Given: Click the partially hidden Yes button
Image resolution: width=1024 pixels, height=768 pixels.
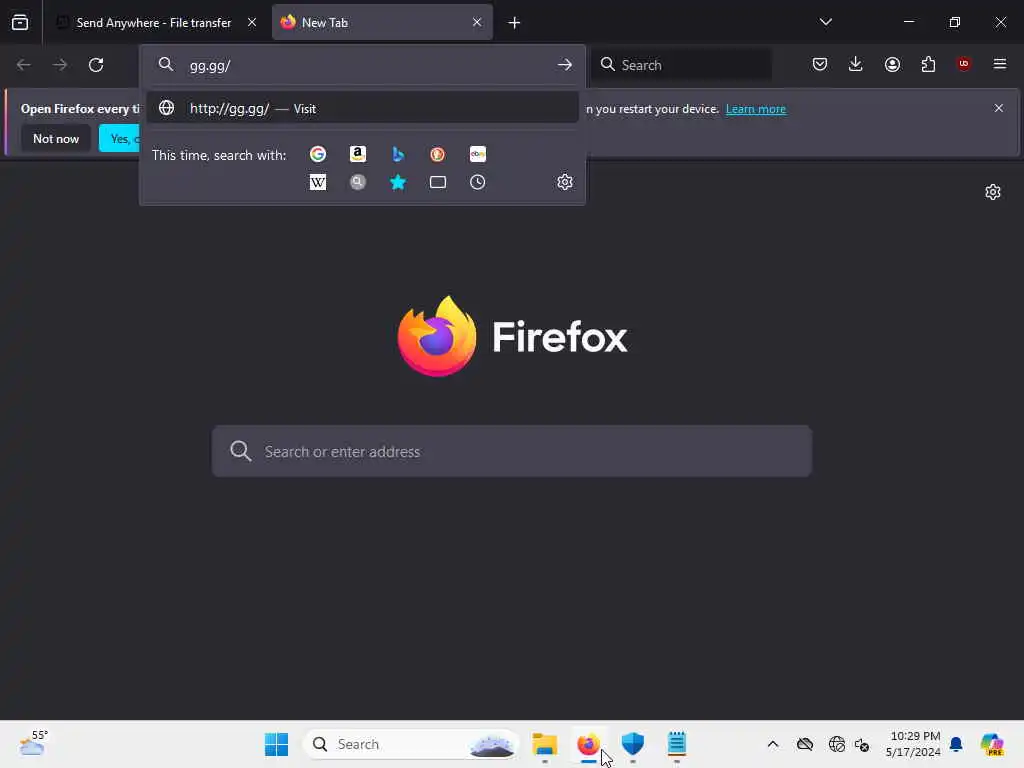Looking at the screenshot, I should [120, 138].
